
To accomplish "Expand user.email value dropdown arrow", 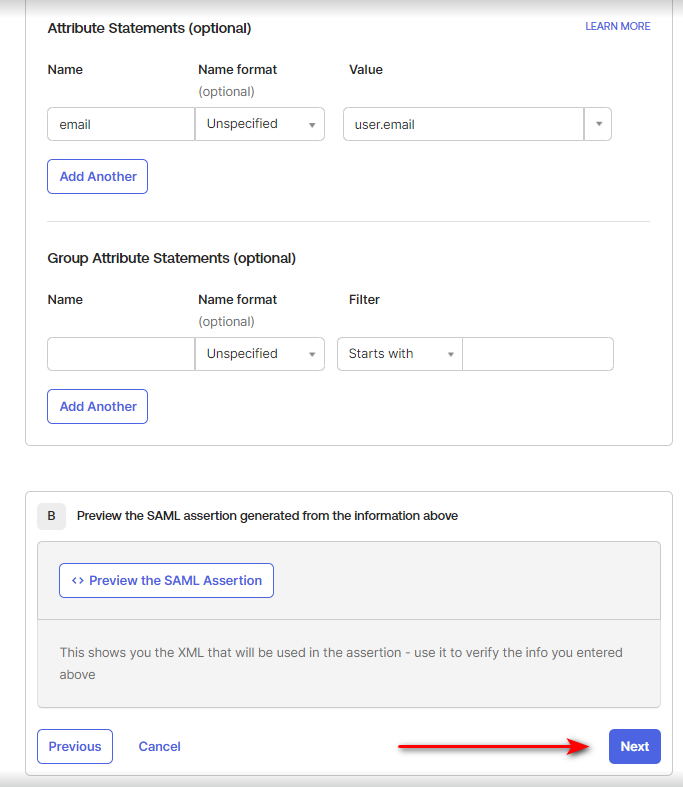I will 598,124.
